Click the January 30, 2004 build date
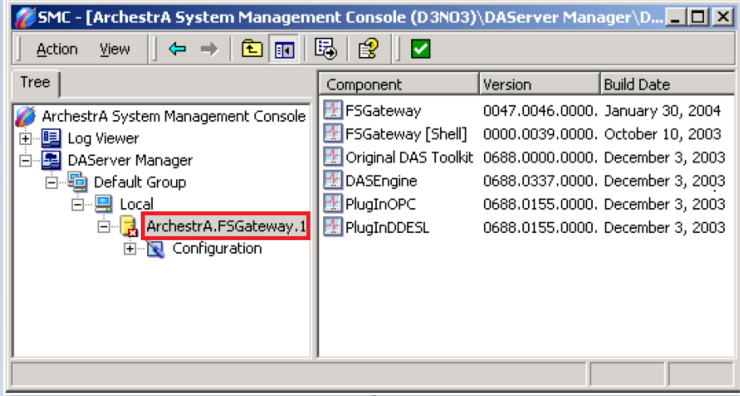740x396 pixels. (662, 111)
